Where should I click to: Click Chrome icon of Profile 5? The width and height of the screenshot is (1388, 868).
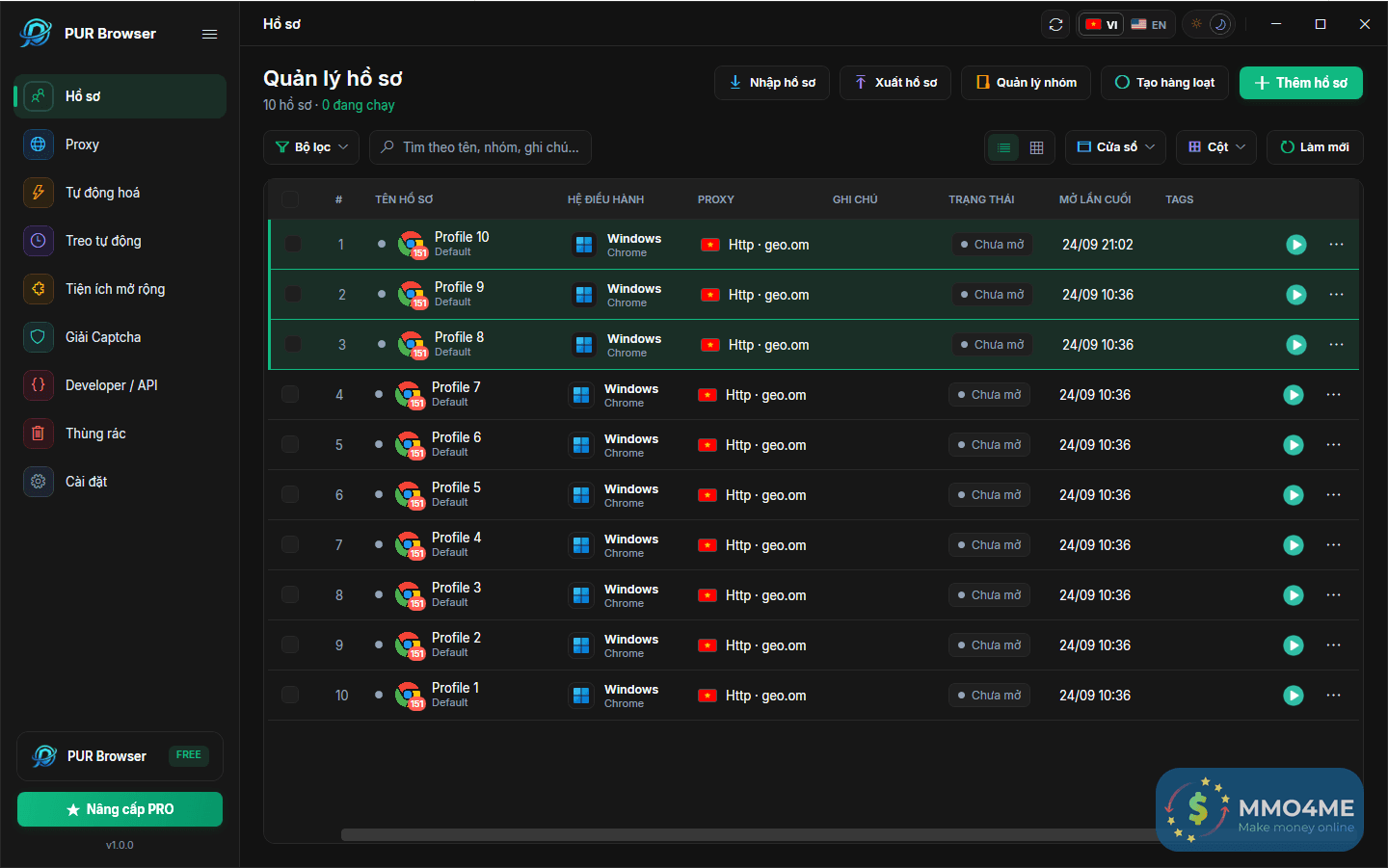tap(410, 495)
